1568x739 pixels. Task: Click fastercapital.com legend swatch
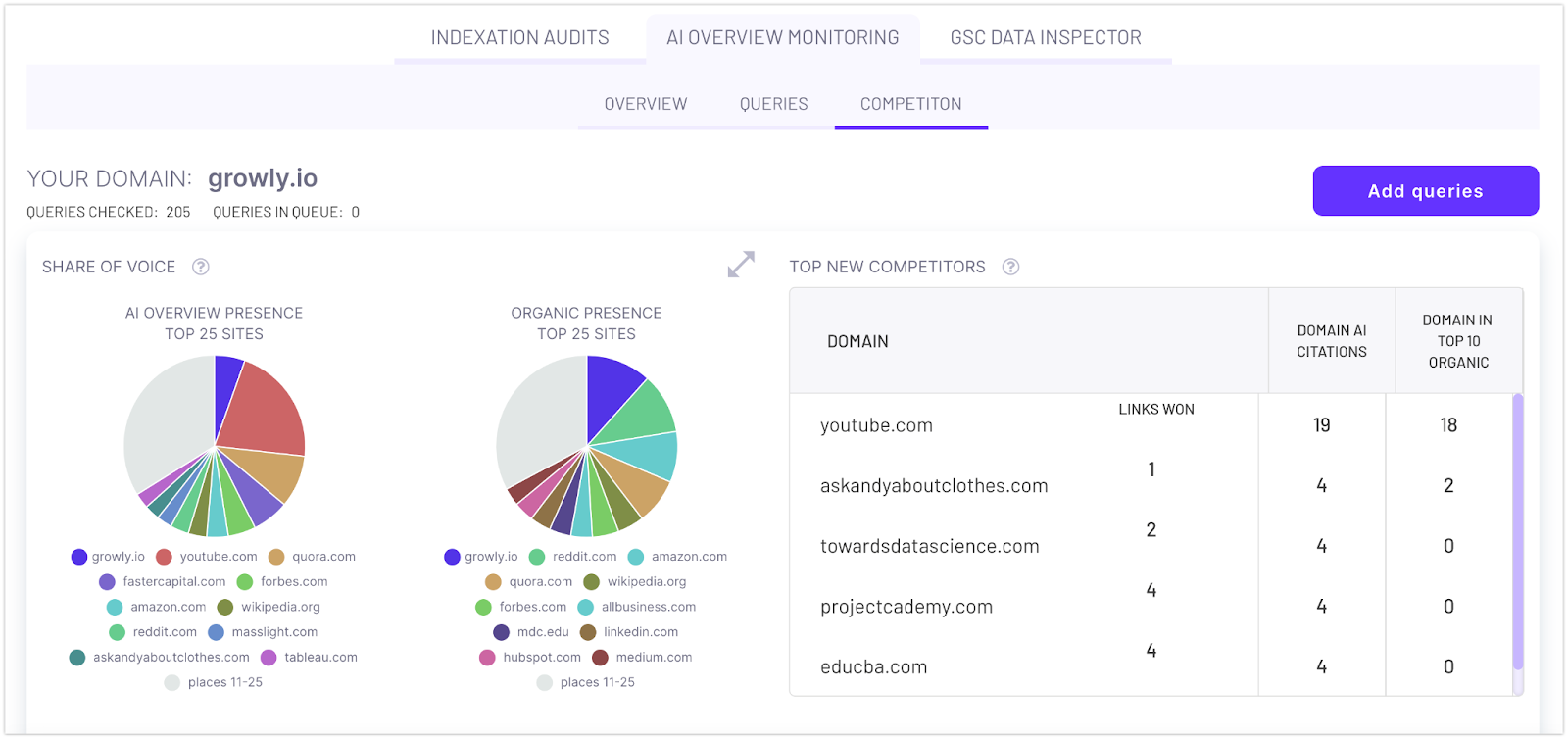(x=108, y=582)
